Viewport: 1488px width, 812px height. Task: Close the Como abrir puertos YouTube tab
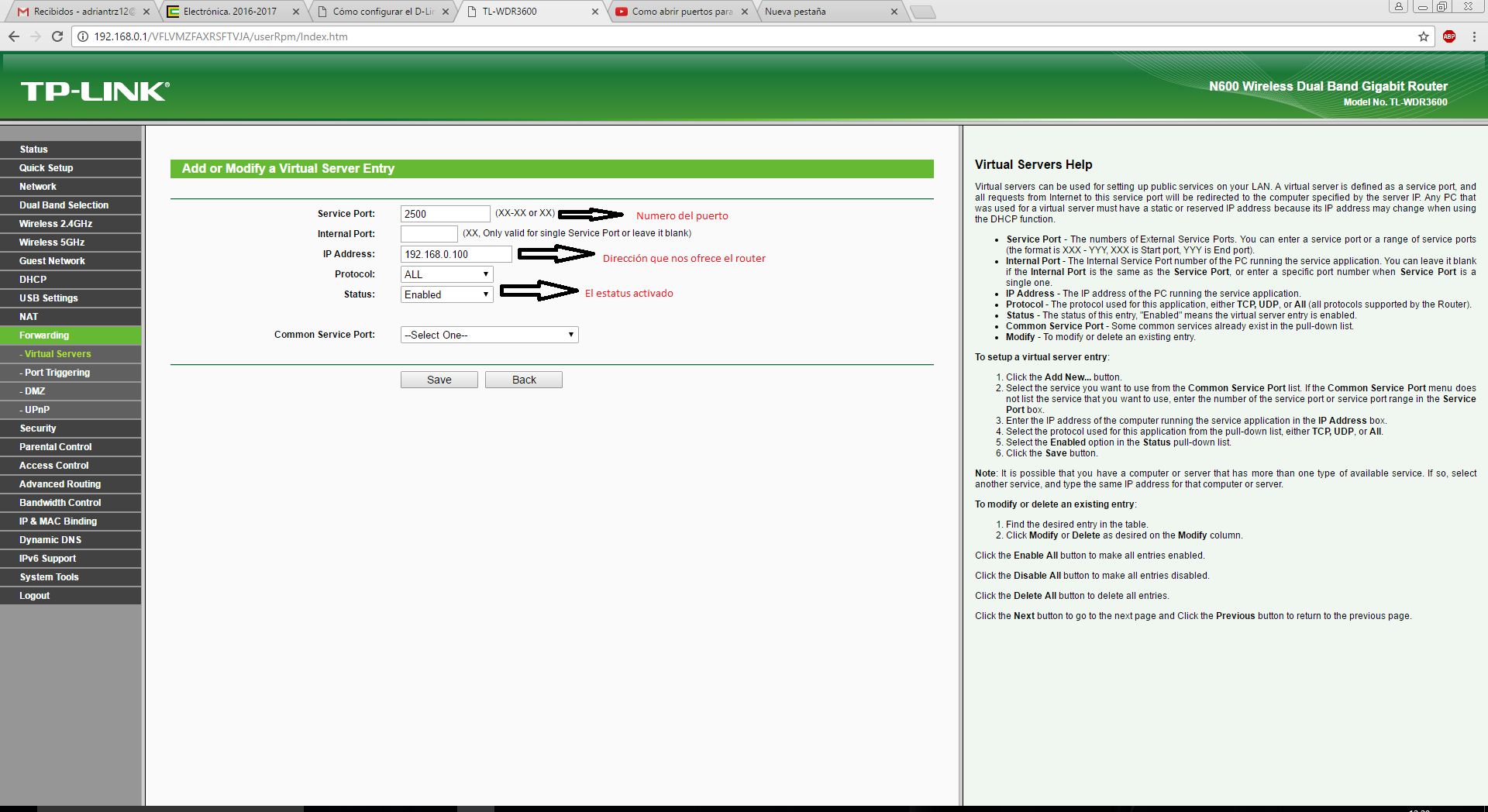(x=745, y=12)
